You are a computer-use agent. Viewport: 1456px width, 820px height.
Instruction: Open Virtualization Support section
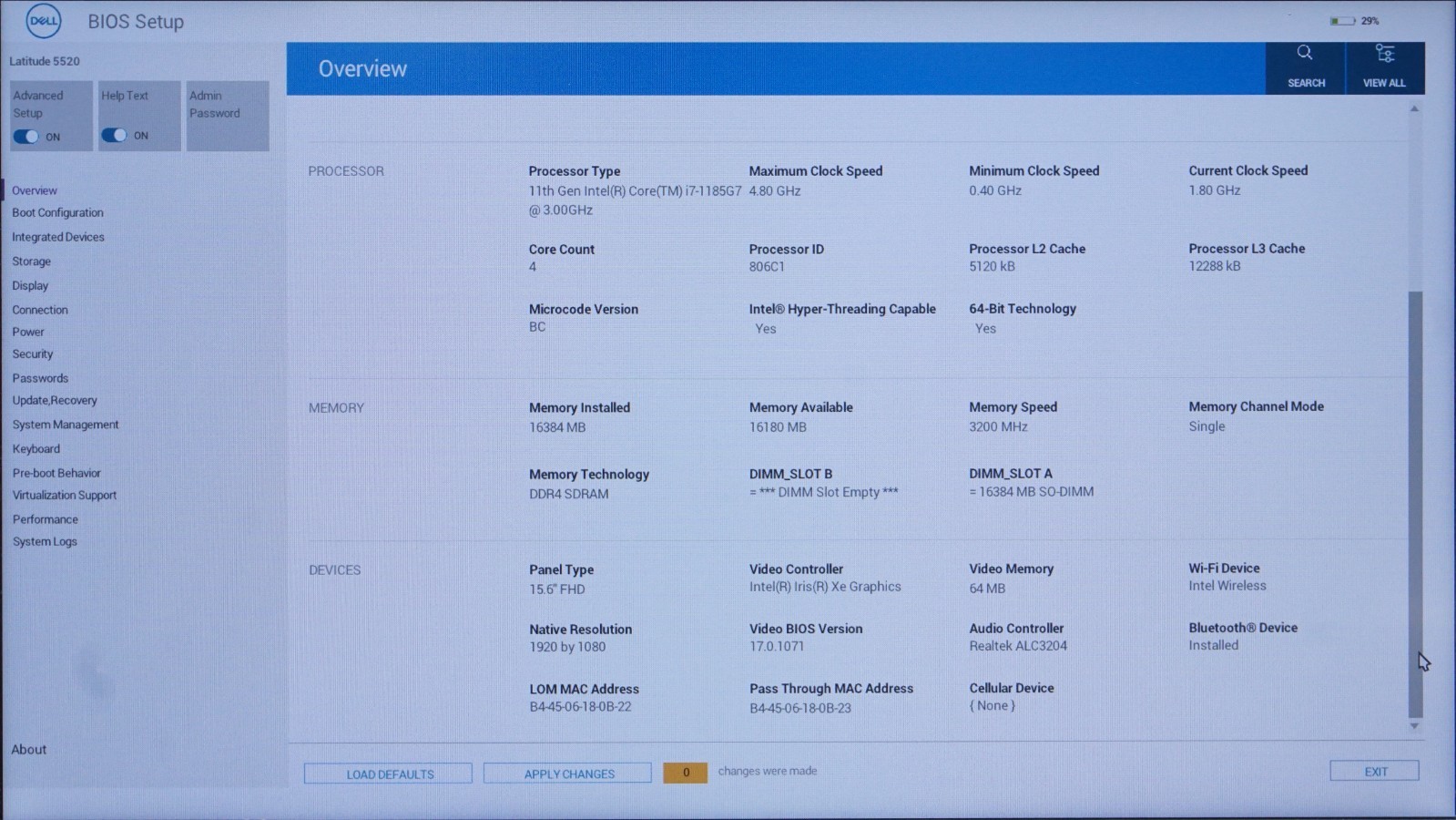pos(65,495)
